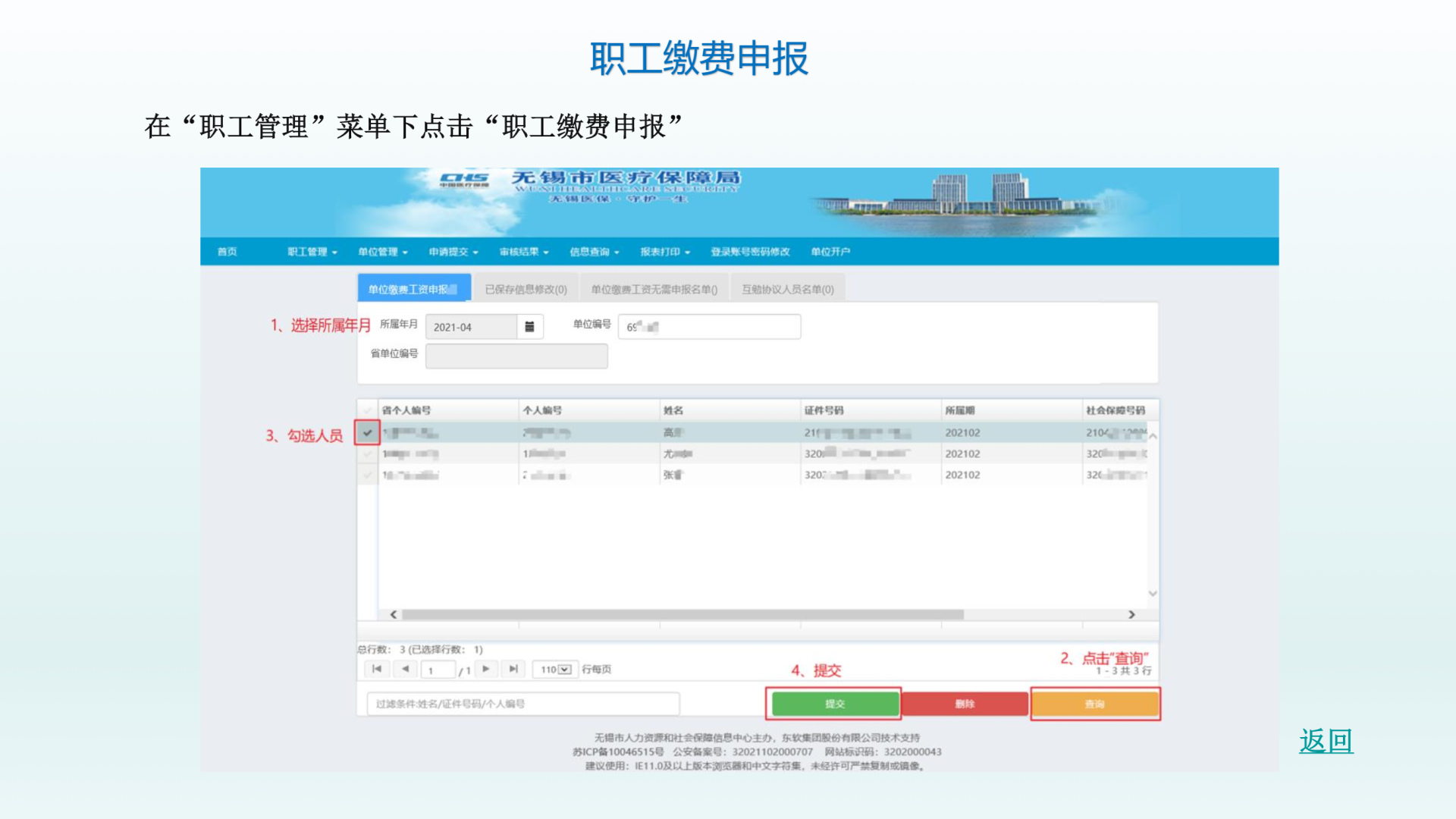This screenshot has height=819, width=1456.
Task: Open 互助协议人员名单(0) tab
Action: [787, 290]
